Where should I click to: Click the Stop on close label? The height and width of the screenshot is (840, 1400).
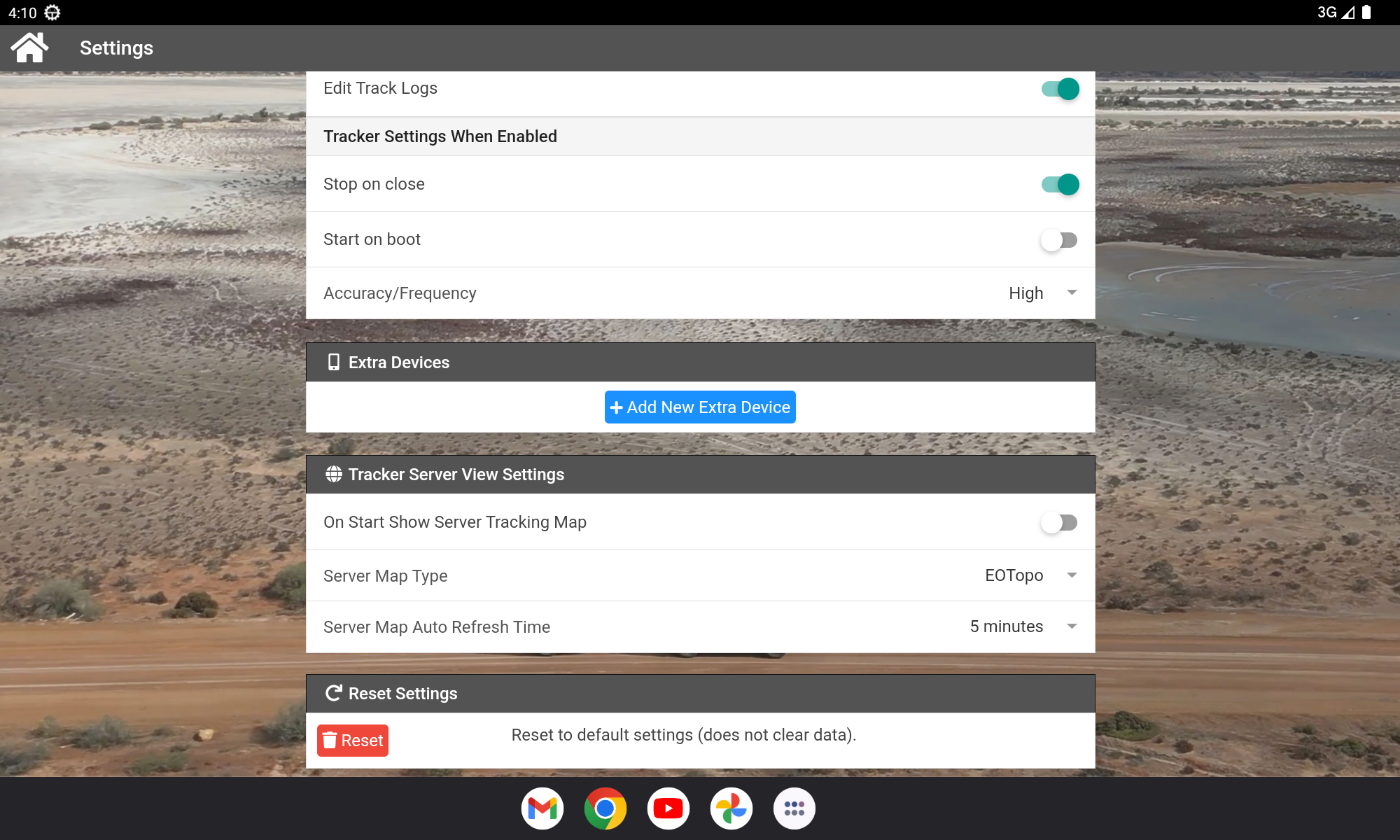click(374, 184)
